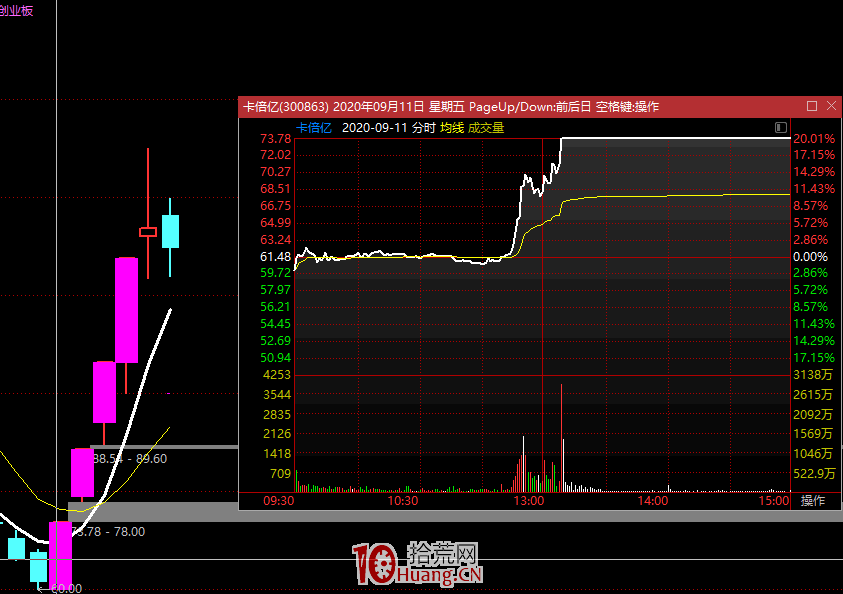Click the 创业板 label at top left

click(16, 10)
